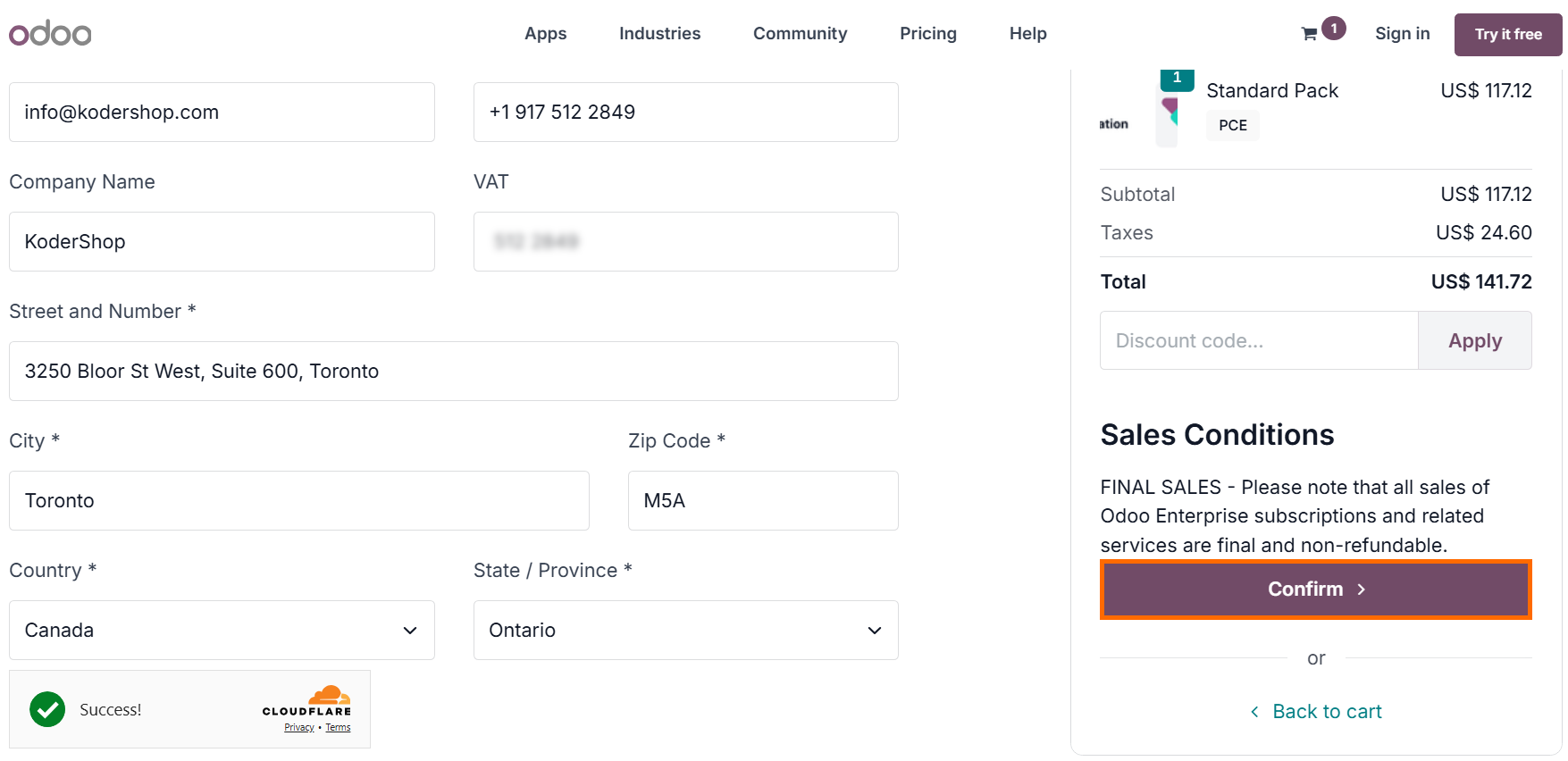1568x761 pixels.
Task: Click the Sign in link
Action: pyautogui.click(x=1402, y=34)
